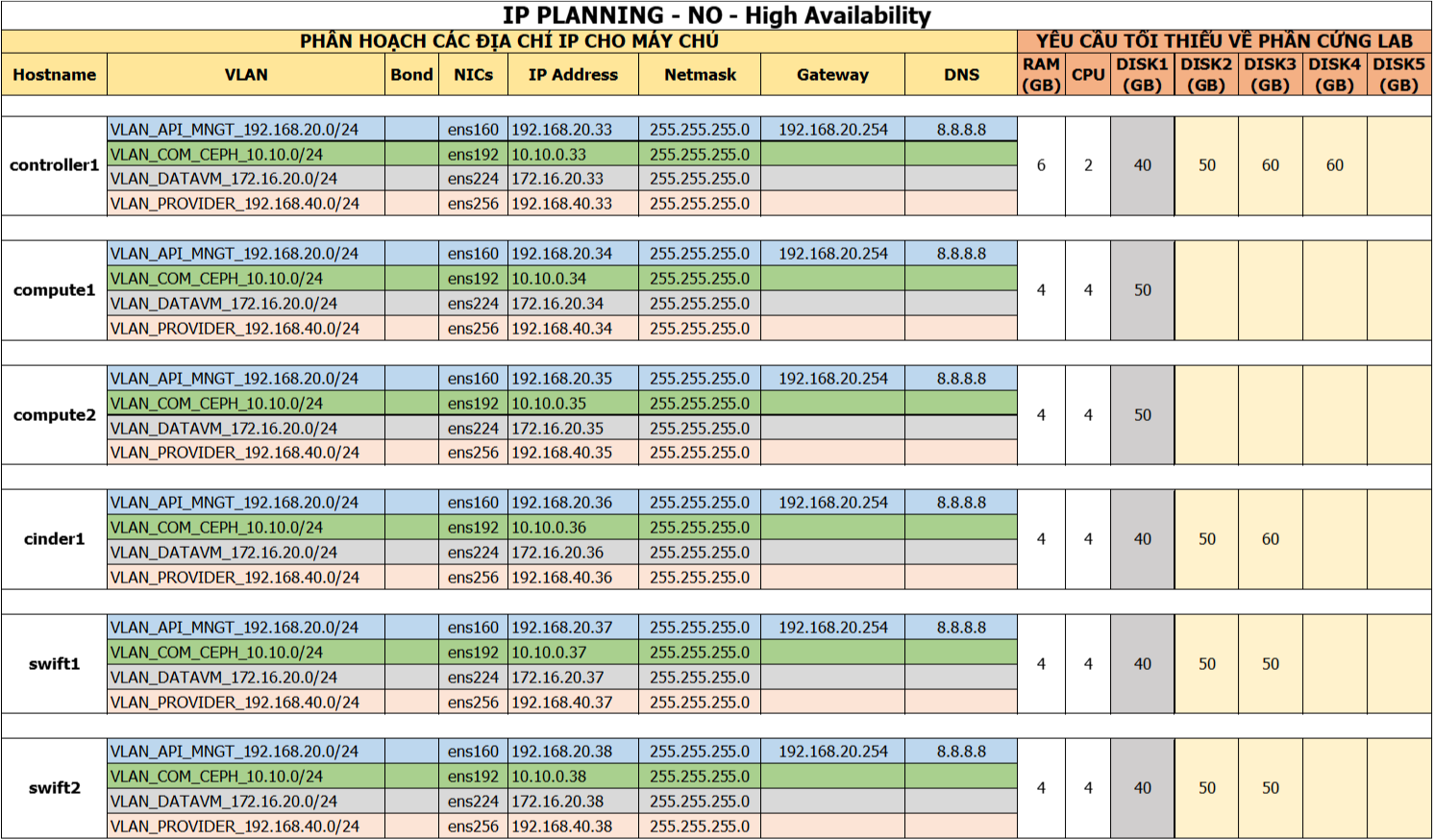Select the DISK4 (GB) column header
1434x840 pixels.
[1335, 75]
